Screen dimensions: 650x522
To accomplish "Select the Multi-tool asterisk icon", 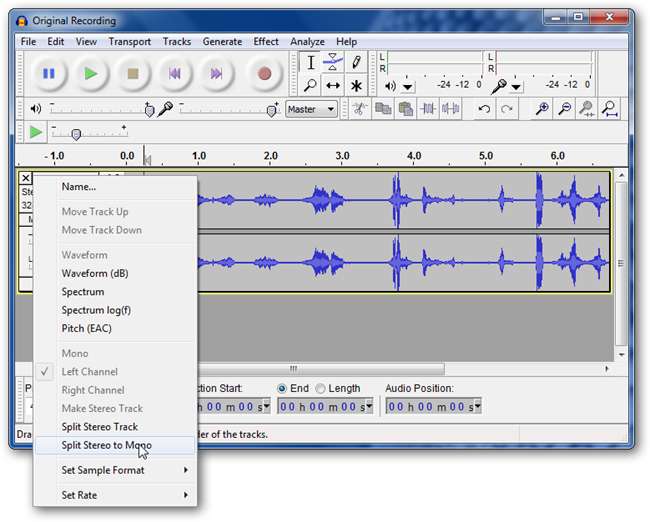I will [356, 86].
